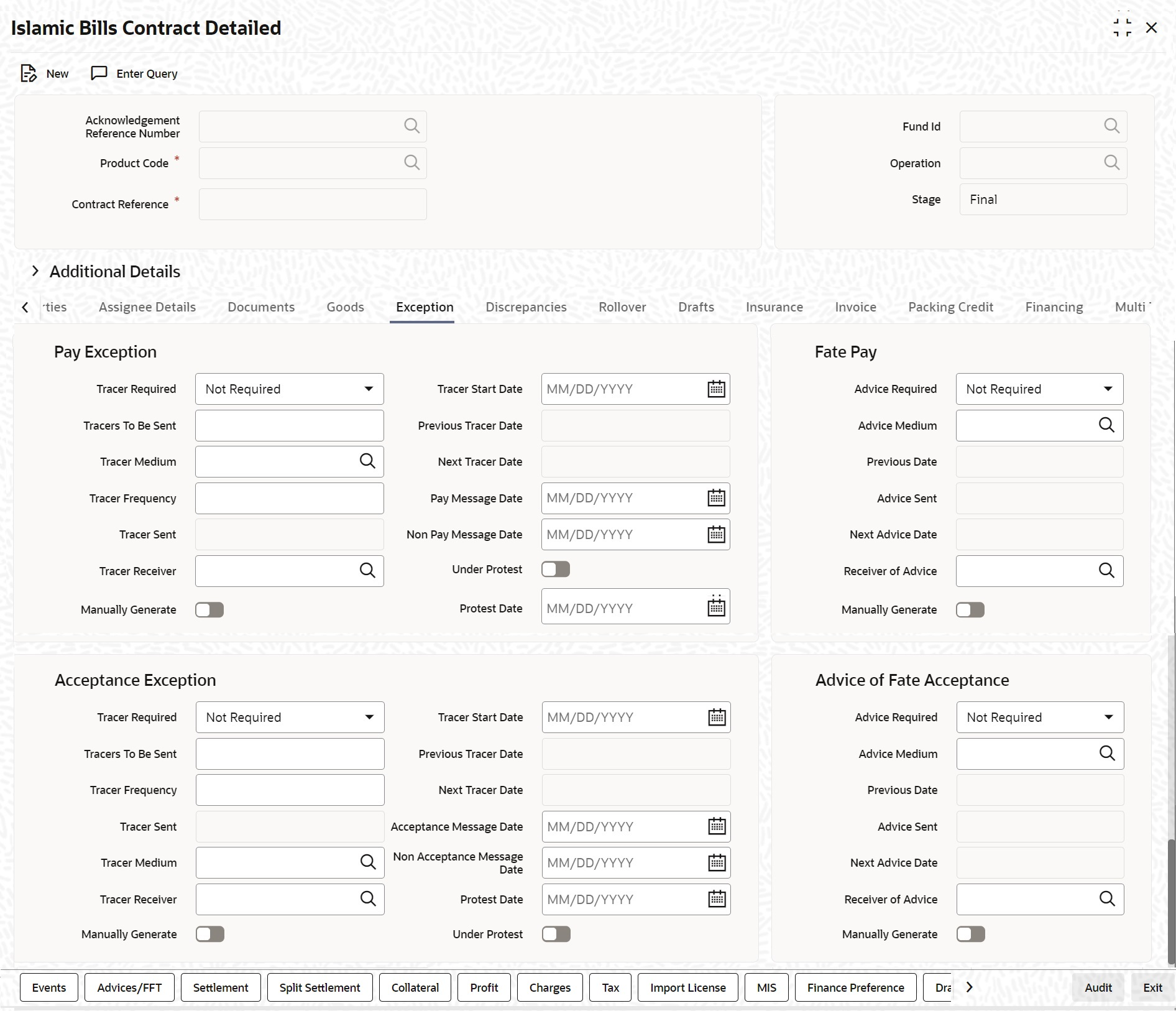Open Advice of Fate Acceptance Advice Medium lookup
This screenshot has height=1011, width=1176.
(x=1107, y=754)
